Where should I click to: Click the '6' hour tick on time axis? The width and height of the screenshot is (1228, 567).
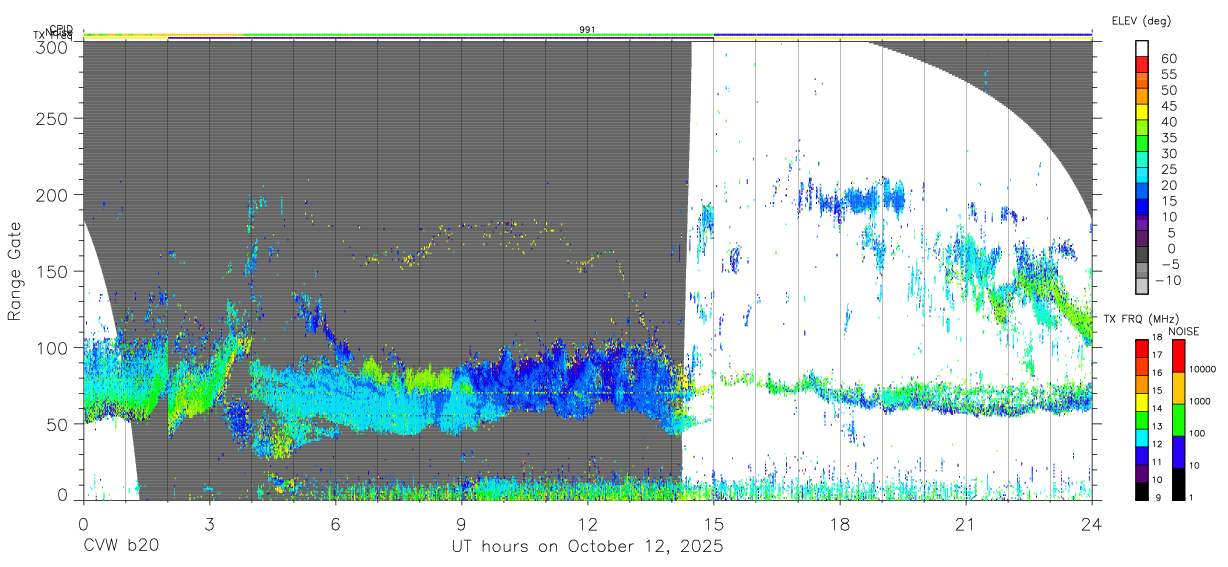[335, 524]
